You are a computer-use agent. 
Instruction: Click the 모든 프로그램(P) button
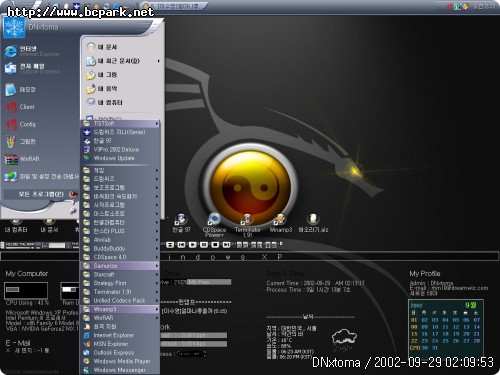(41, 194)
